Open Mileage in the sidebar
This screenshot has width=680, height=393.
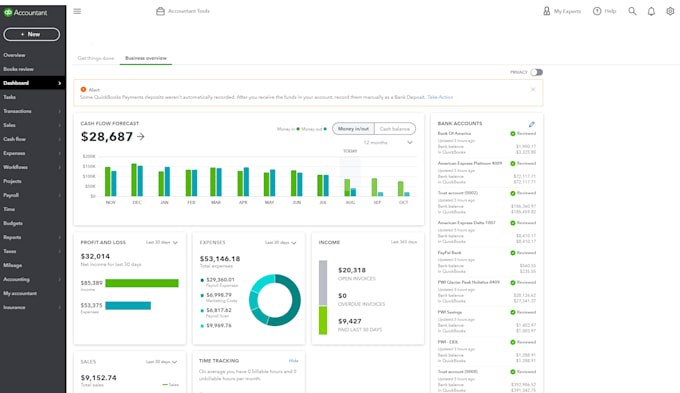click(13, 265)
